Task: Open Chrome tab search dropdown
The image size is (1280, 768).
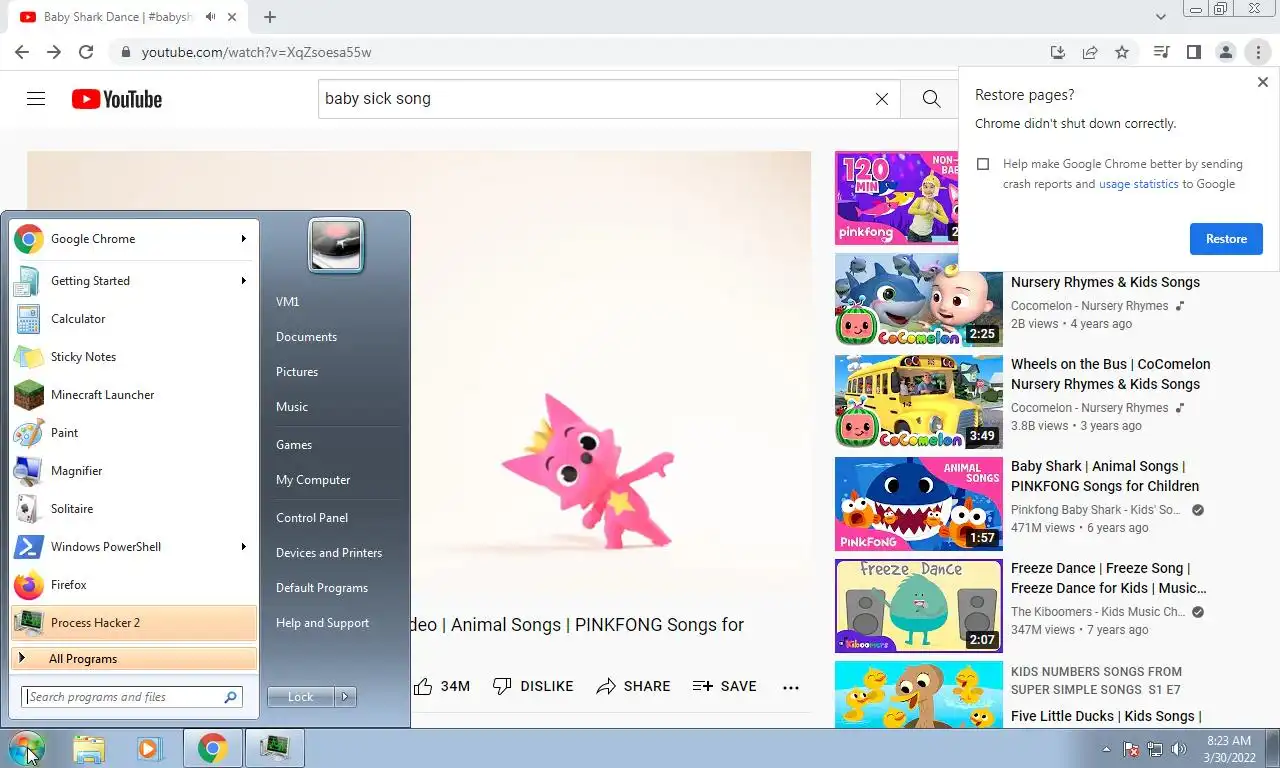Action: (1161, 17)
